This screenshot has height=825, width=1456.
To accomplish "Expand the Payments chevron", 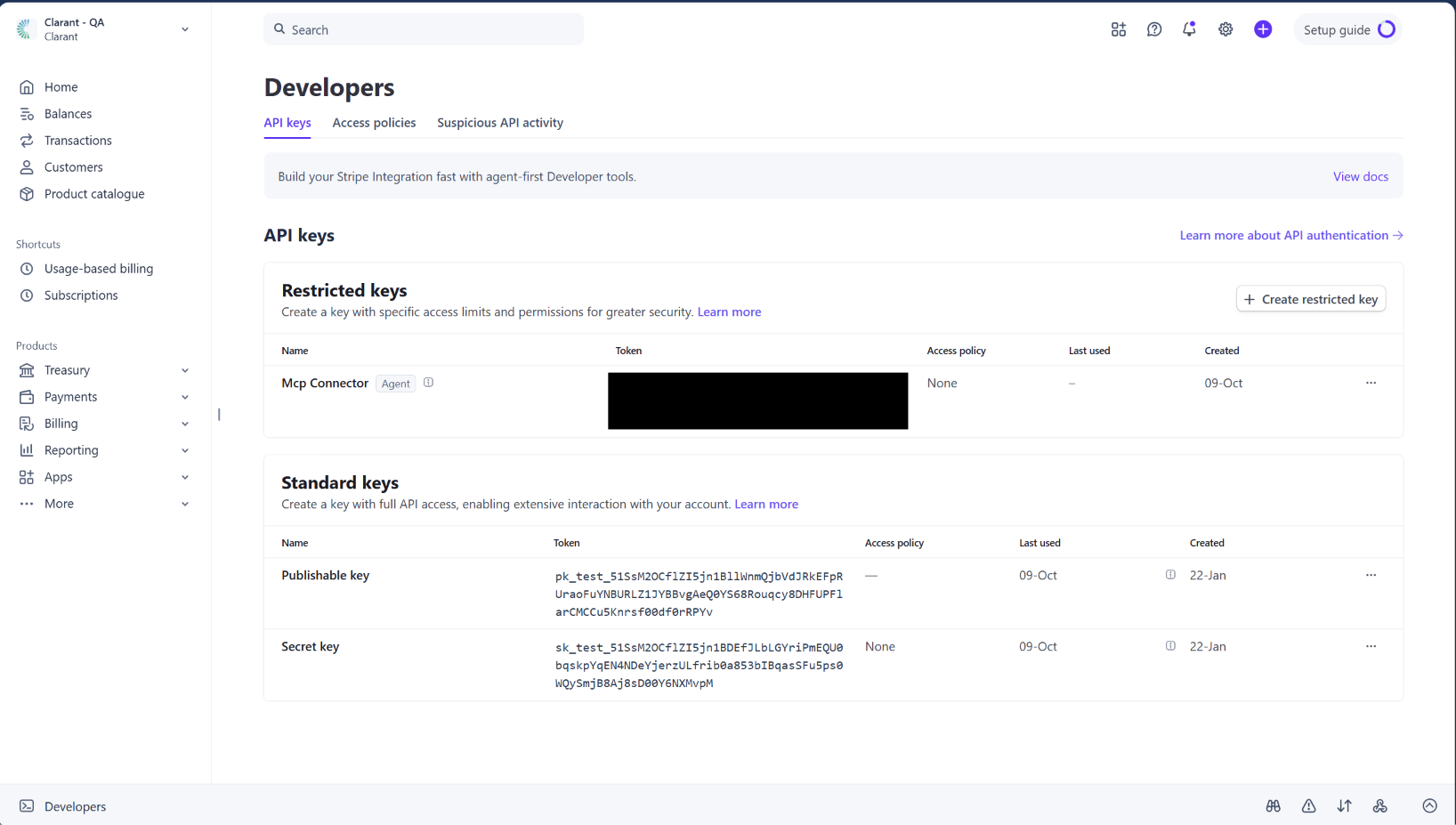I will [185, 397].
